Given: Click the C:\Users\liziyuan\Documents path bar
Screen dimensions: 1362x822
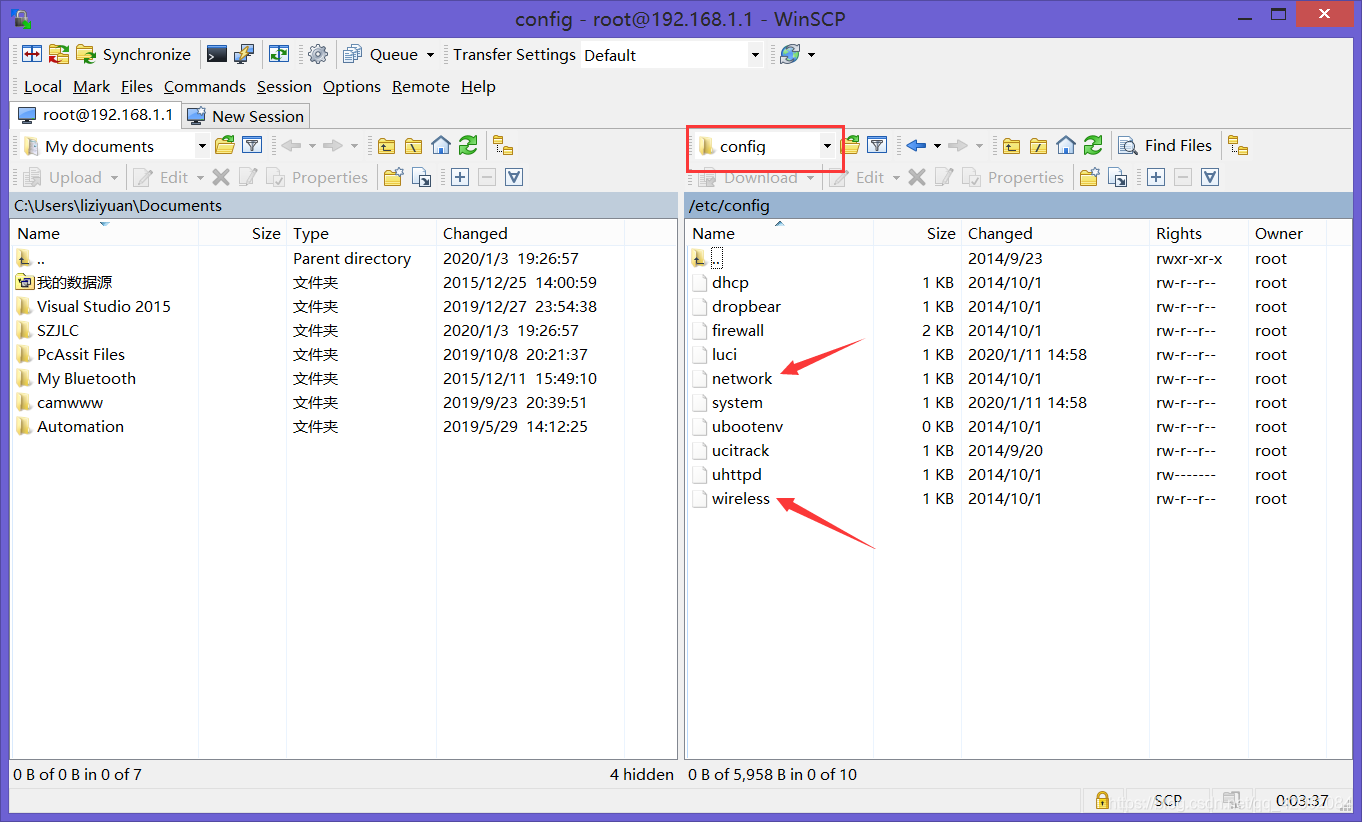Looking at the screenshot, I should pyautogui.click(x=344, y=205).
